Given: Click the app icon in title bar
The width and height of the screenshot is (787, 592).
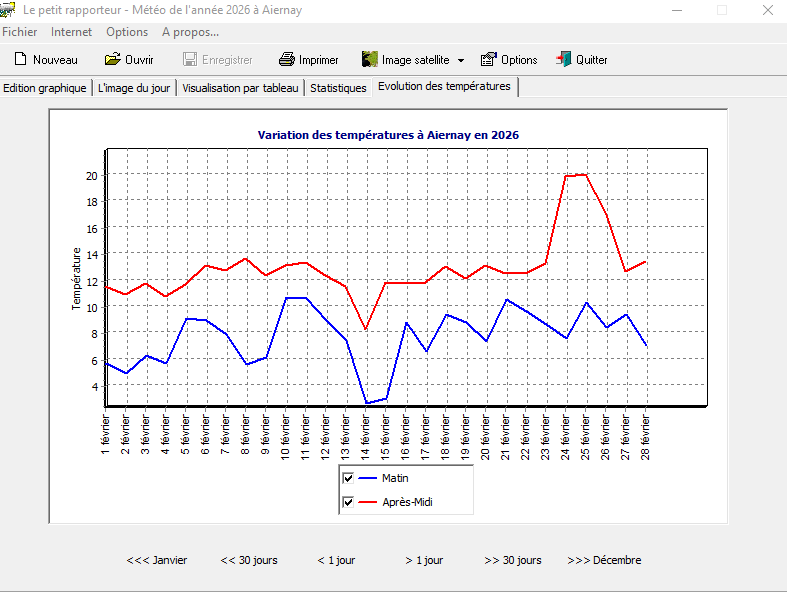Looking at the screenshot, I should pyautogui.click(x=8, y=11).
